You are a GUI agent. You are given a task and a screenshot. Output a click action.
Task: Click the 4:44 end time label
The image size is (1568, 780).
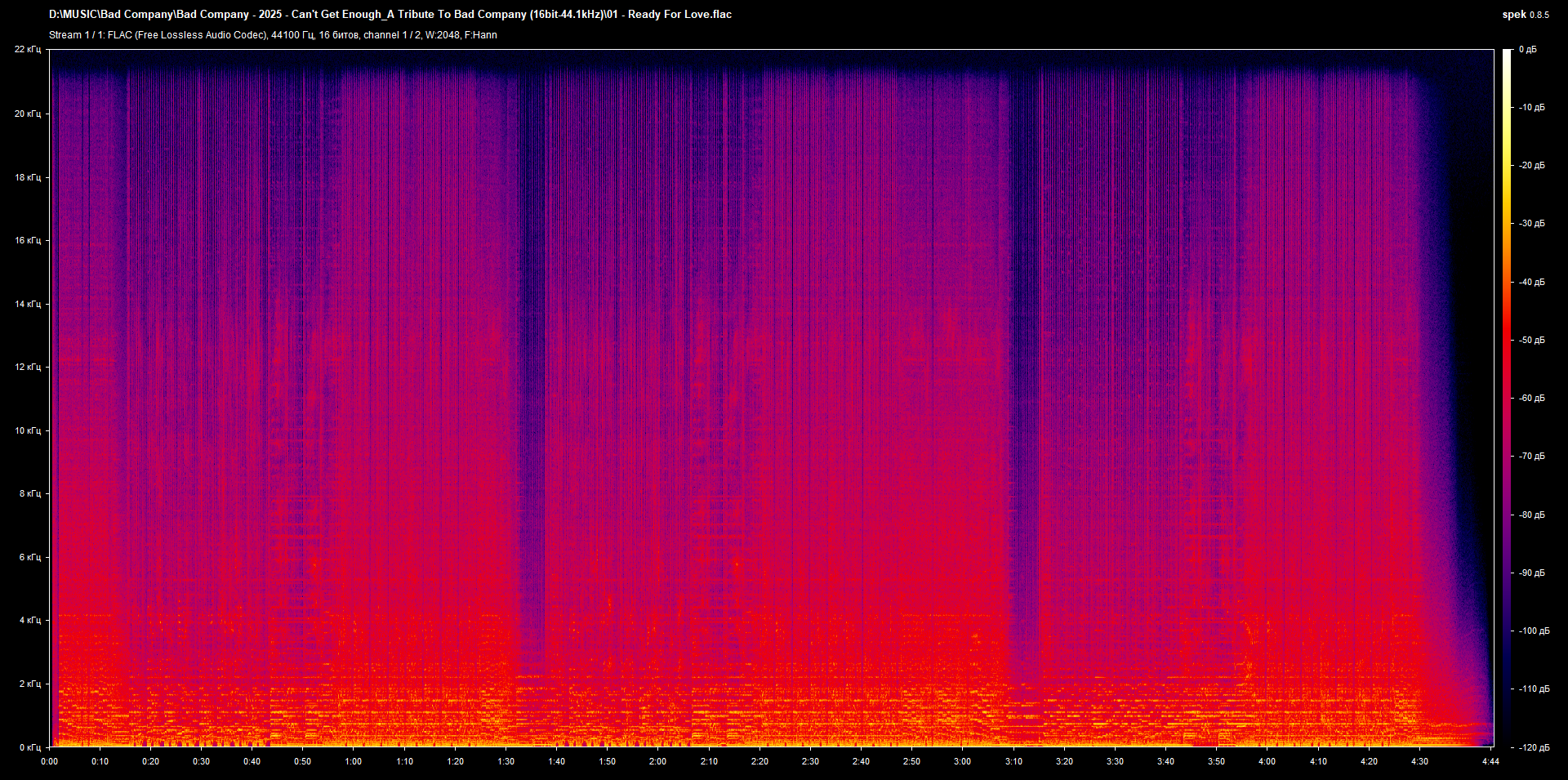1490,761
